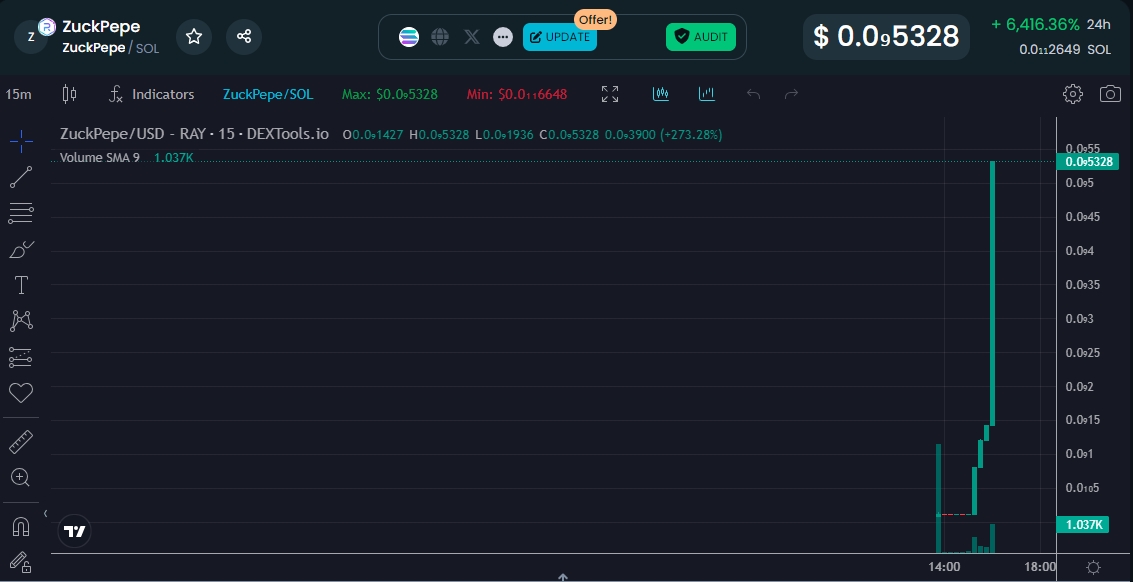Open the more options ellipsis menu

pos(503,37)
